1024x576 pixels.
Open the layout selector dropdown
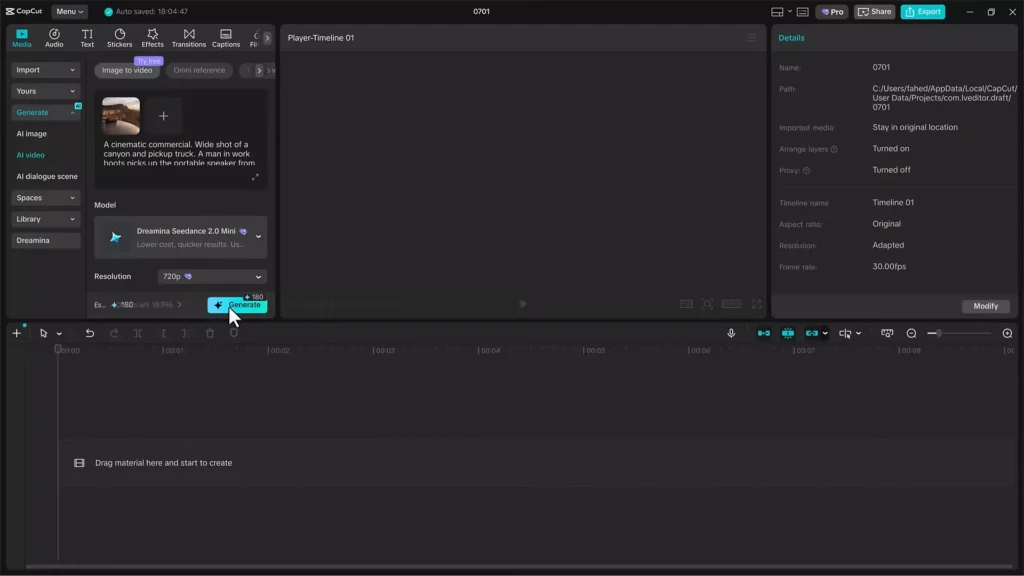point(781,12)
